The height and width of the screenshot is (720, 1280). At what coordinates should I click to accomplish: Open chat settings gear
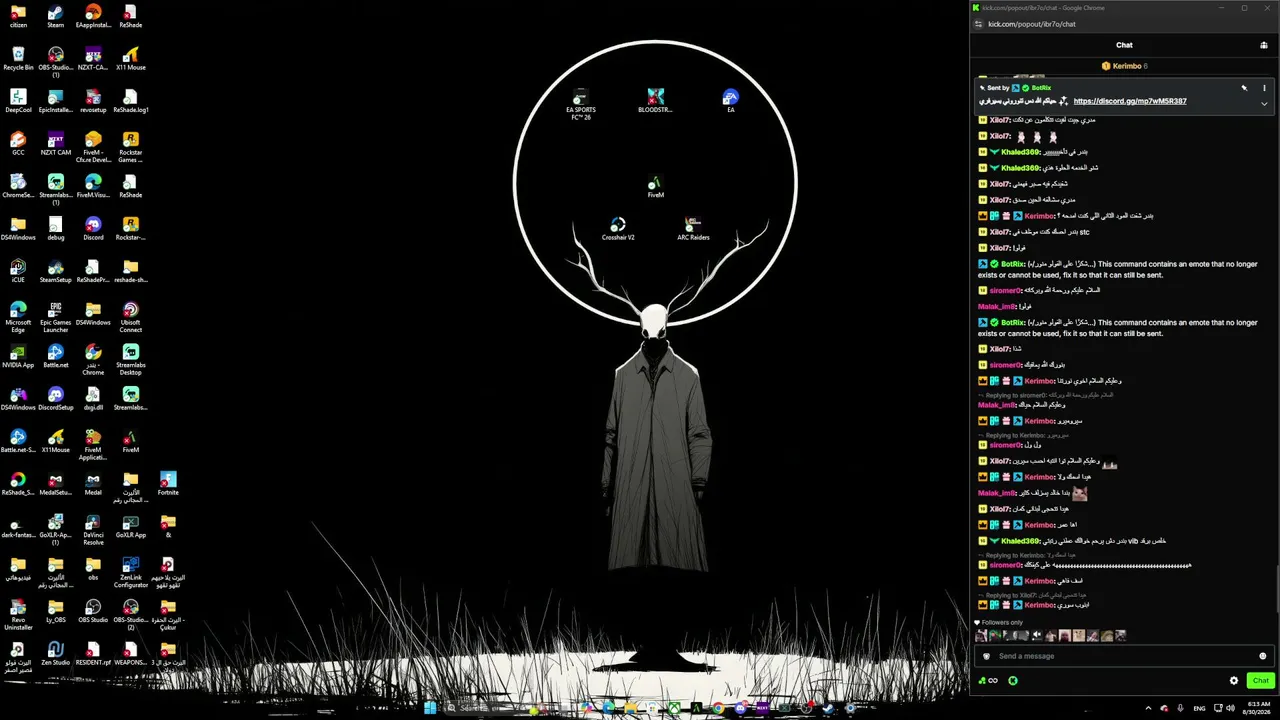1234,680
